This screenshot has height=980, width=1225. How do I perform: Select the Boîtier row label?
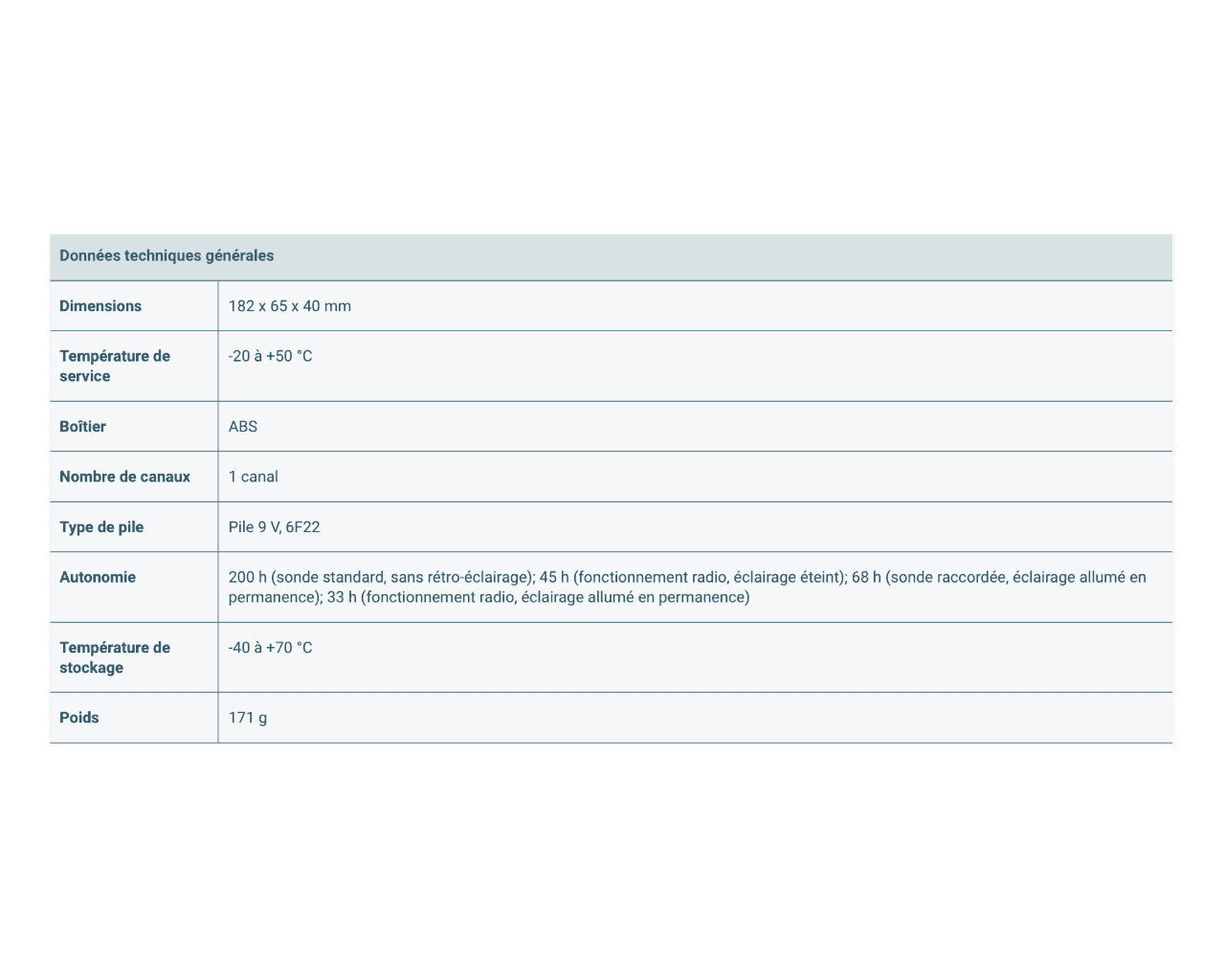83,427
